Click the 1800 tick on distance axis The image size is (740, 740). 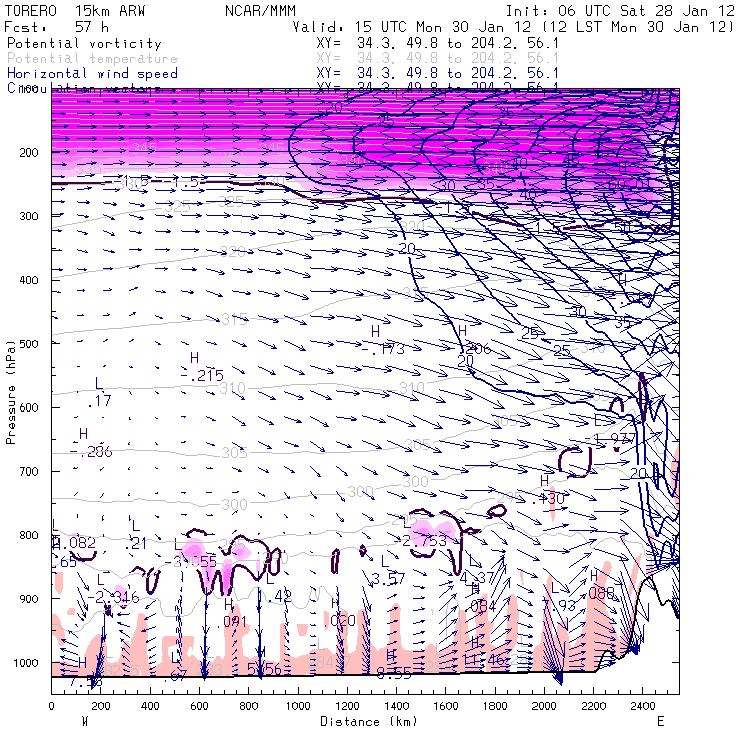495,706
